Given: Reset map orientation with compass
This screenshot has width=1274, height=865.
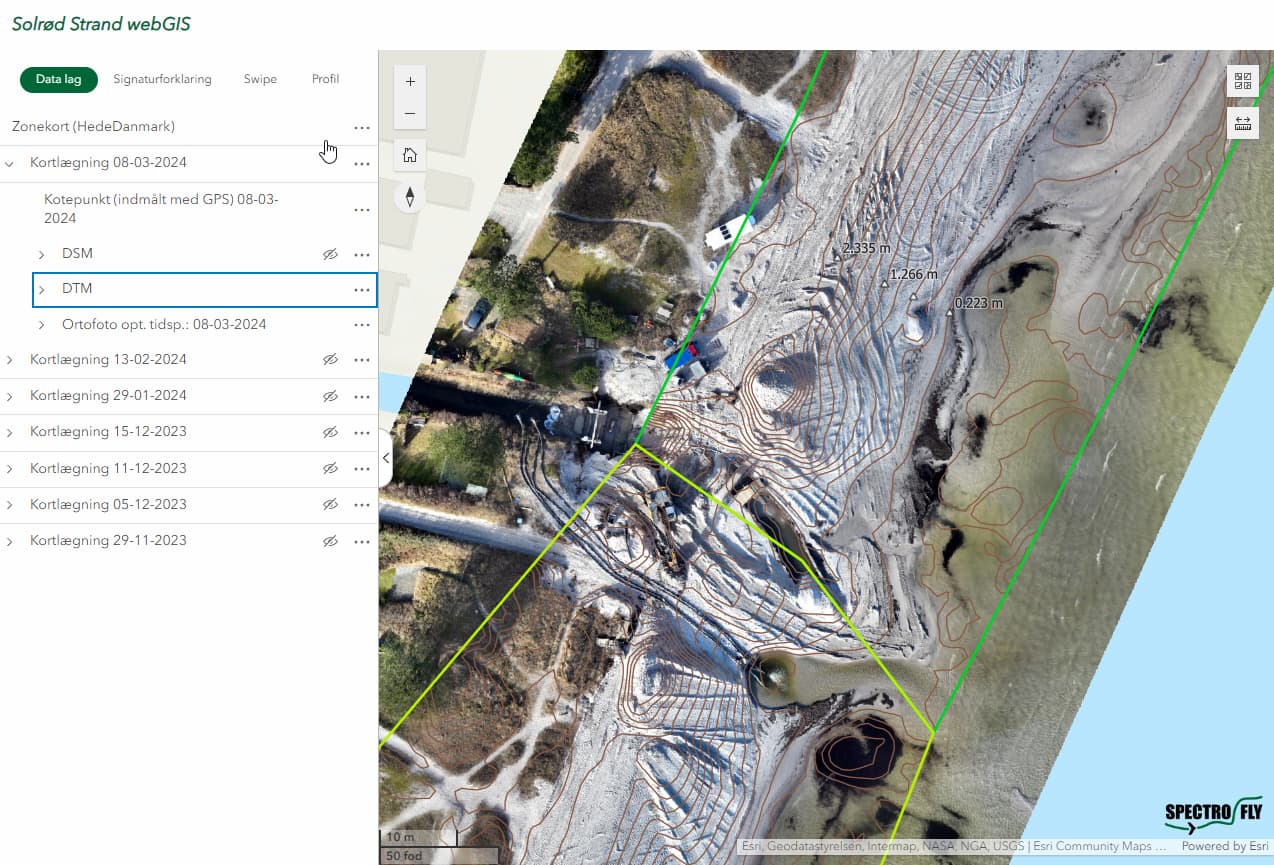Looking at the screenshot, I should (x=410, y=196).
